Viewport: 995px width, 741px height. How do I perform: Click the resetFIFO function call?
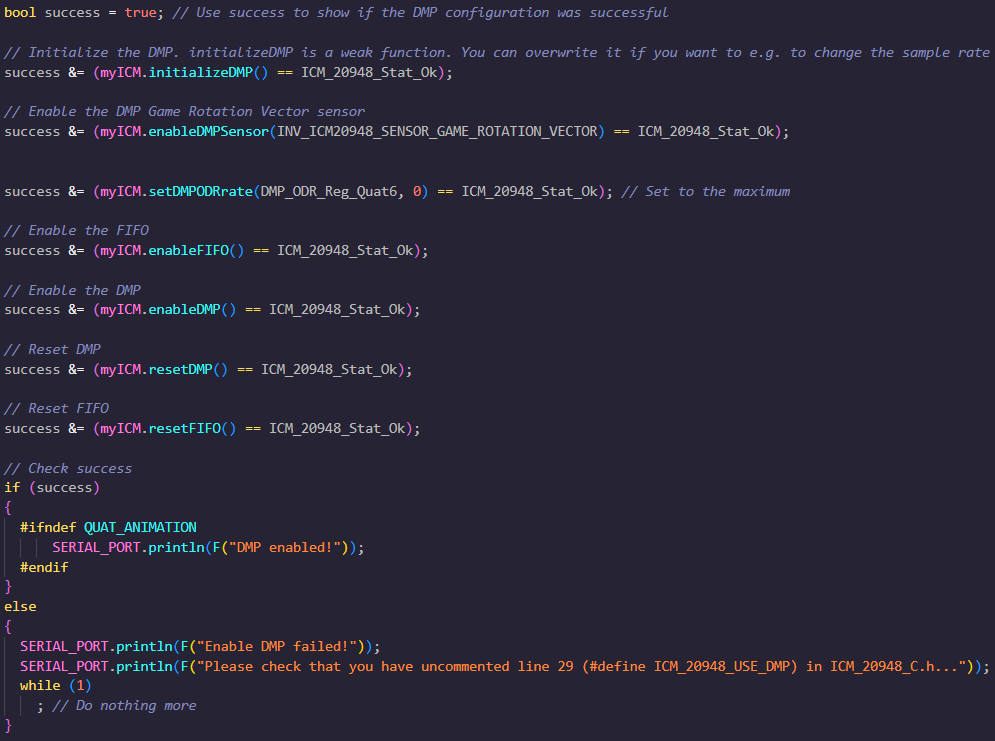point(185,428)
